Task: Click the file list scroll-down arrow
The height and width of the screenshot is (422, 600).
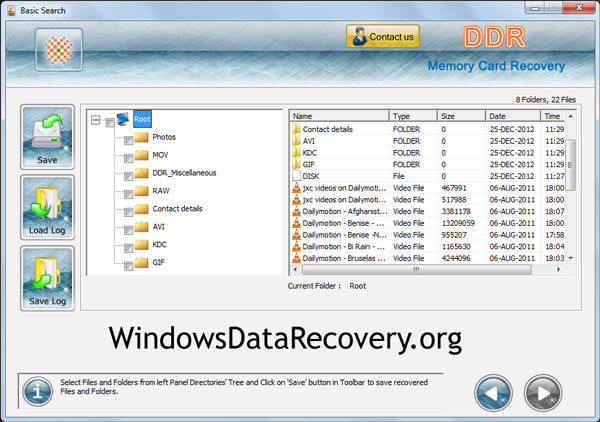Action: pyautogui.click(x=571, y=258)
